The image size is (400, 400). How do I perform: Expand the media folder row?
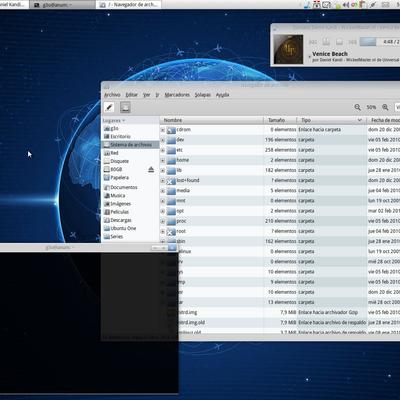click(x=163, y=191)
